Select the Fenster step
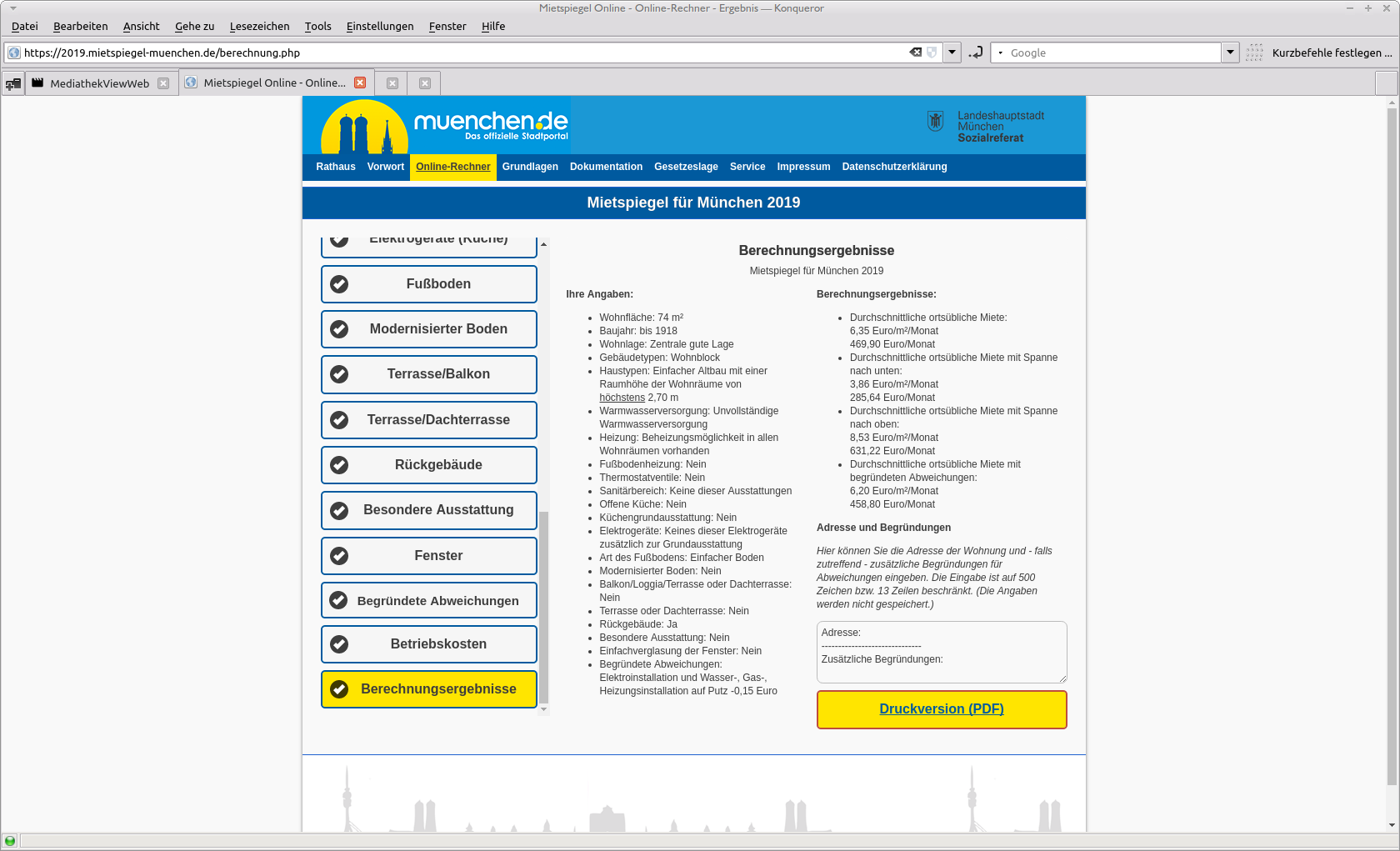The image size is (1400, 851). click(x=429, y=556)
